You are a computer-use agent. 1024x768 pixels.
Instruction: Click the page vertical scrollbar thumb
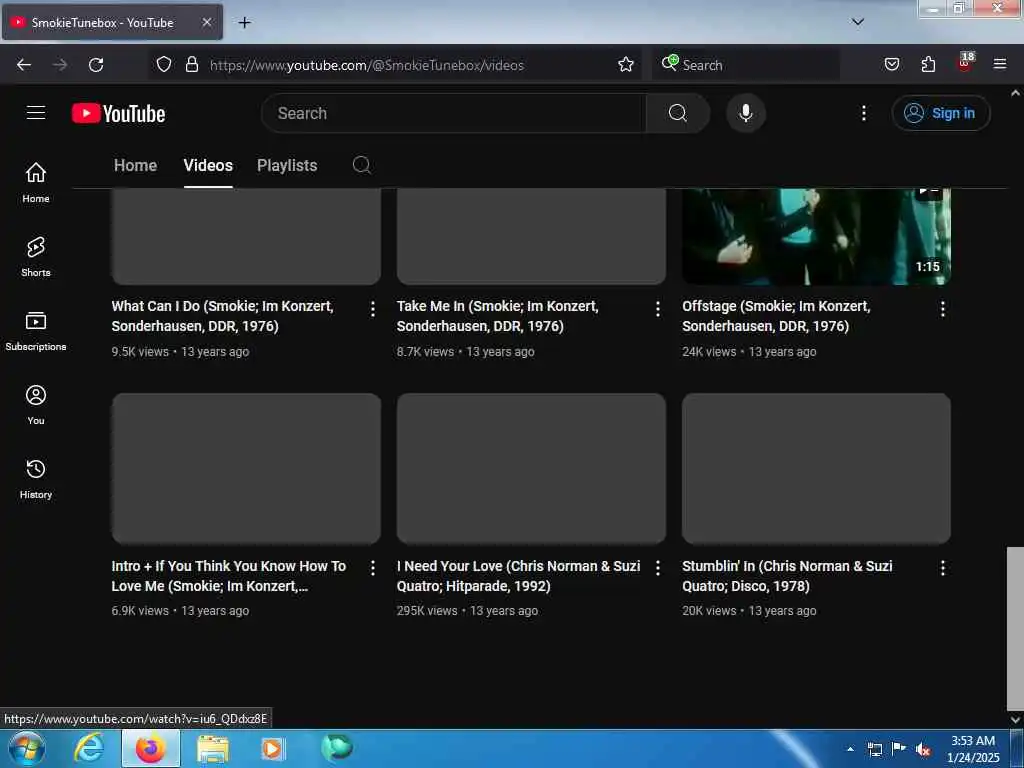[x=1015, y=629]
